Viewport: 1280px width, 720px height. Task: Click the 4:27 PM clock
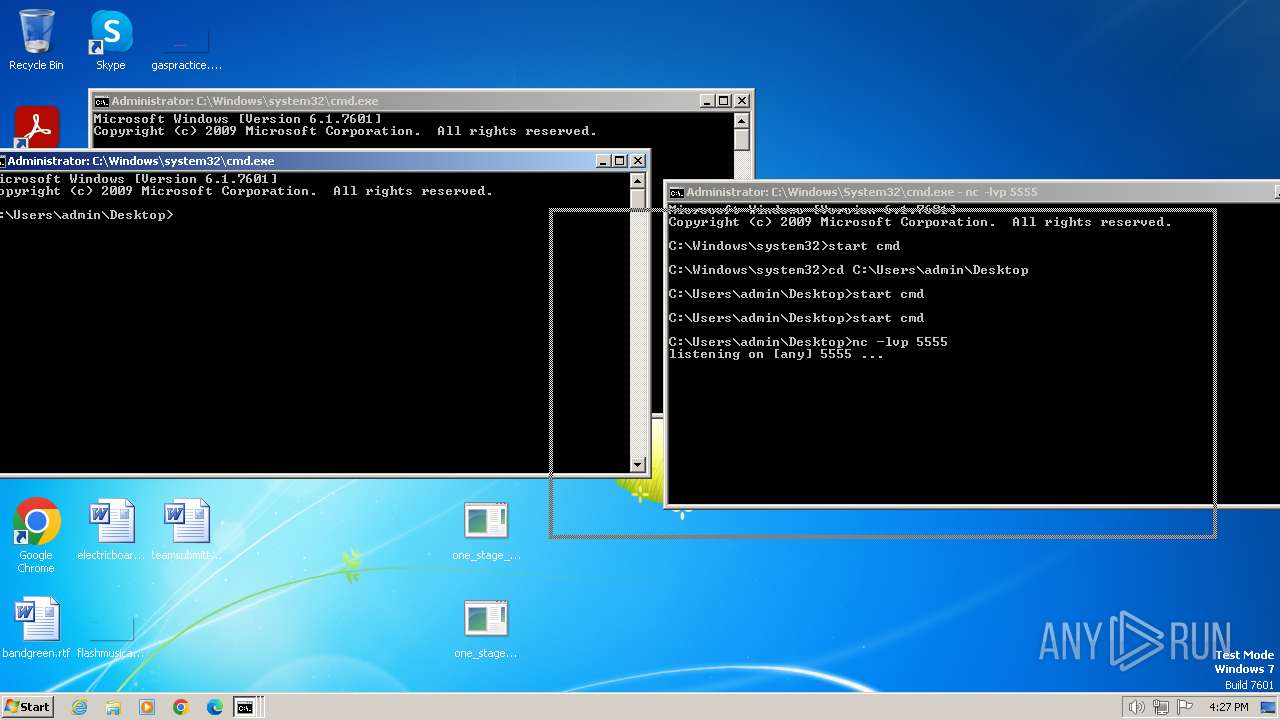point(1228,707)
